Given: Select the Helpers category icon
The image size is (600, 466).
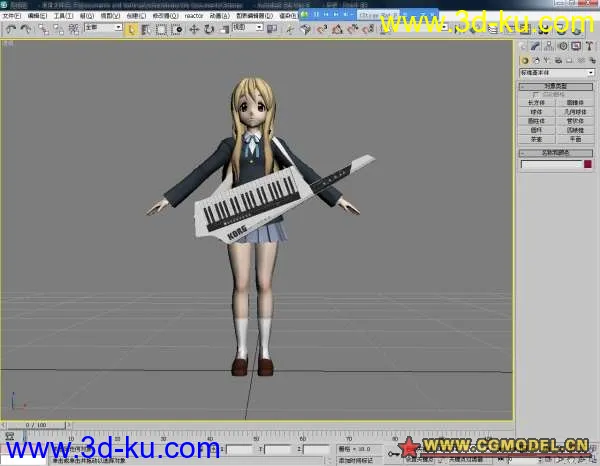Looking at the screenshot, I should pyautogui.click(x=570, y=61).
